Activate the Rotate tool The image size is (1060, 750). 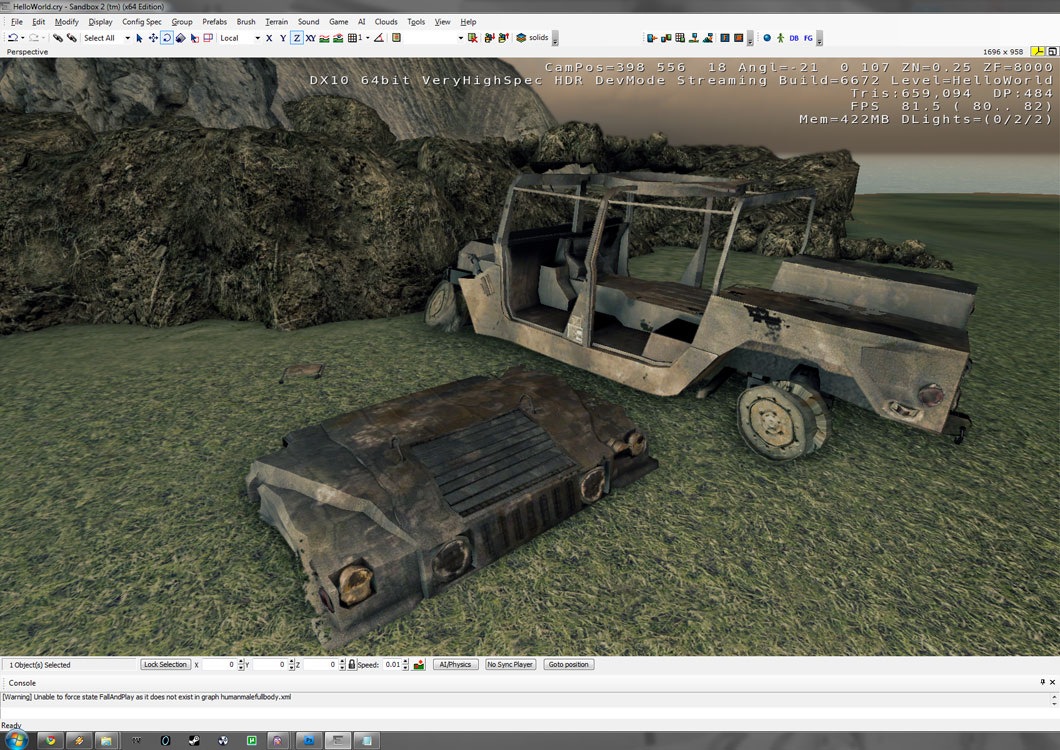coord(166,38)
